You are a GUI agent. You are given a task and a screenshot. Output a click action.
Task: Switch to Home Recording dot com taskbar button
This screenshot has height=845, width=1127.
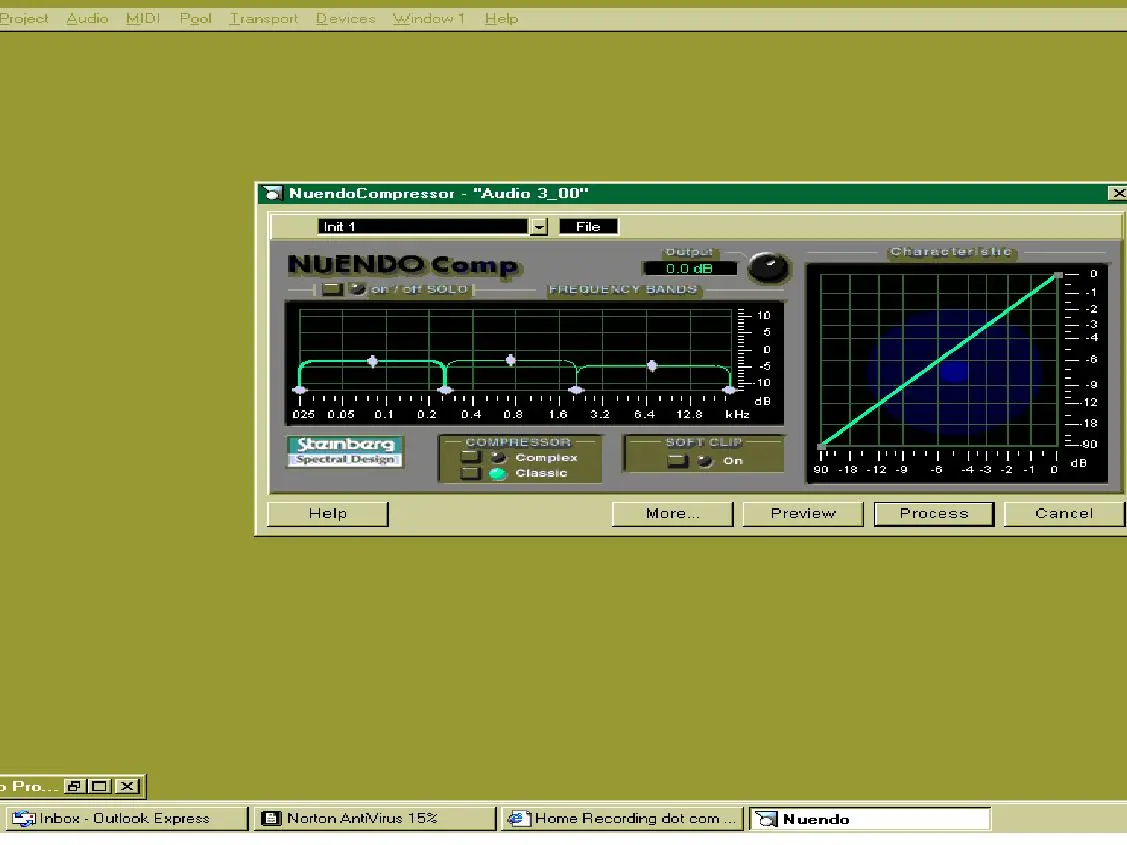622,818
